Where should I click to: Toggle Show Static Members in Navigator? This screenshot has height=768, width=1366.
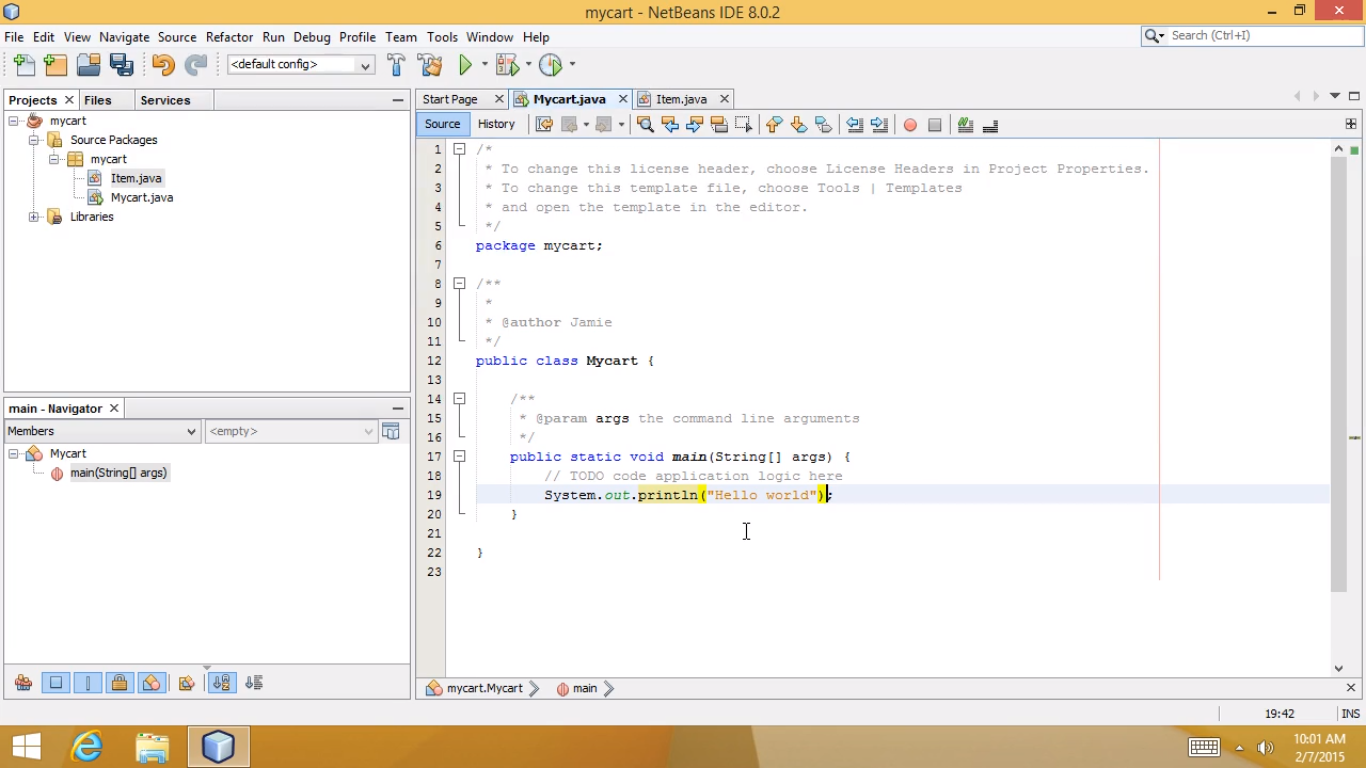(x=88, y=683)
